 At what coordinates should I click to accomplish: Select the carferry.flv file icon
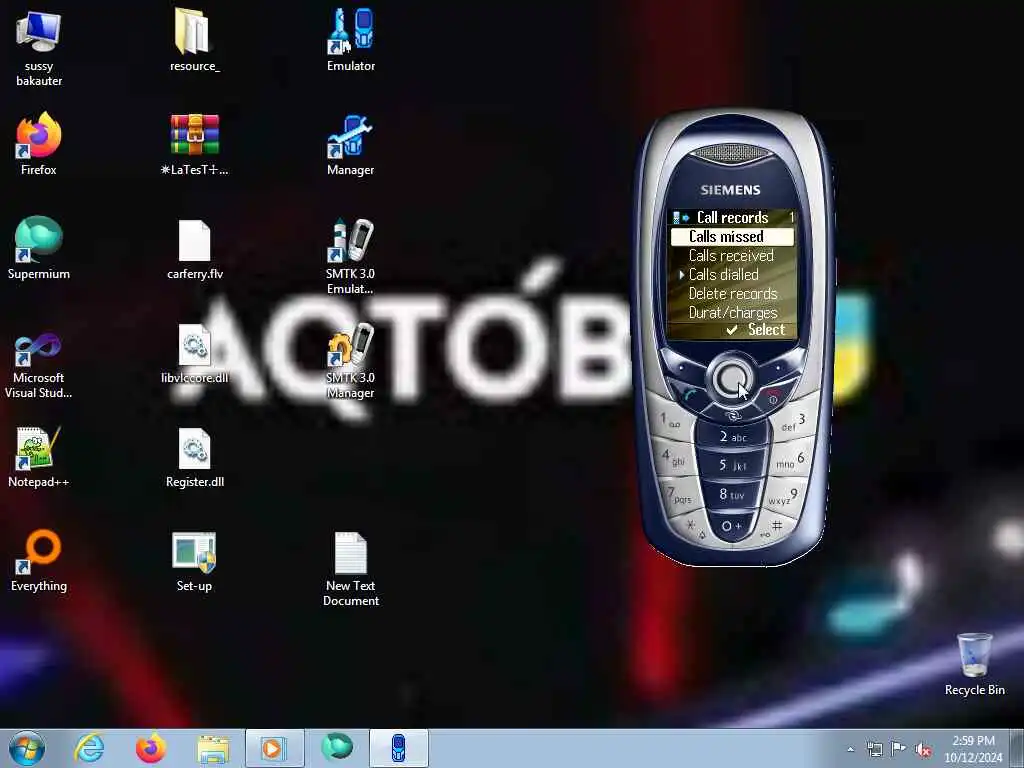[194, 249]
